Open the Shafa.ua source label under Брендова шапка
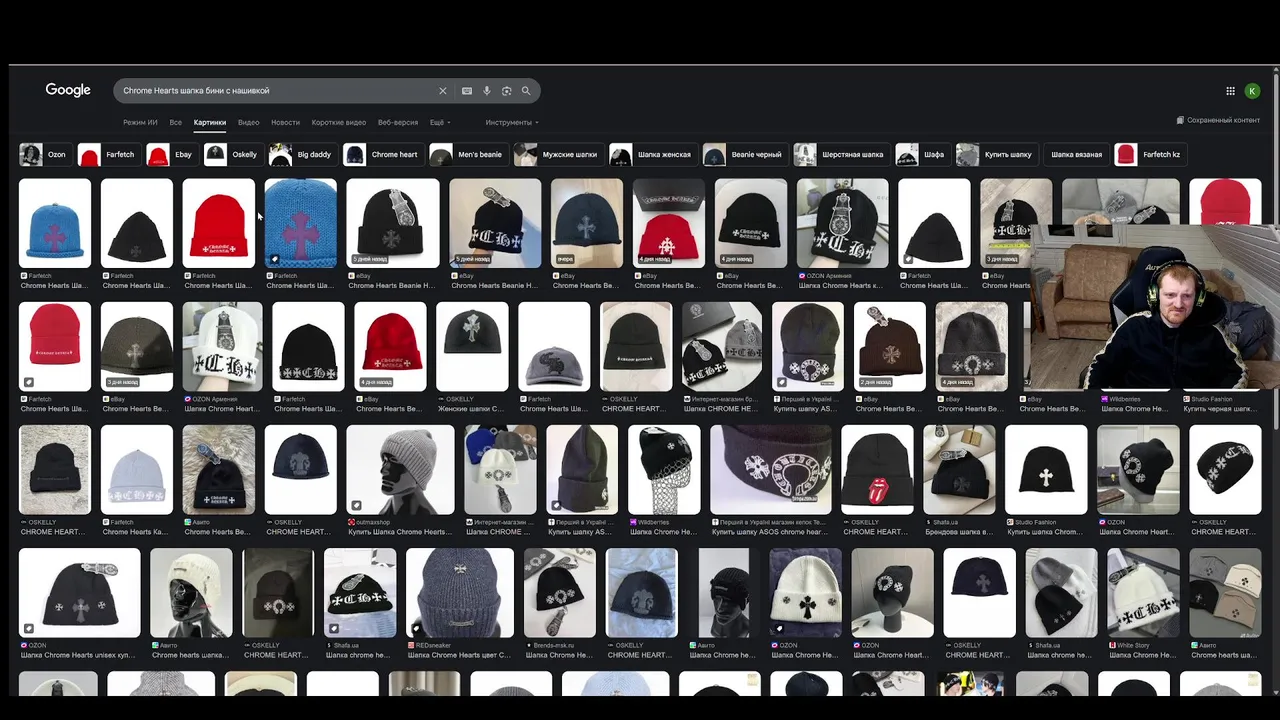The height and width of the screenshot is (720, 1280). [x=945, y=522]
